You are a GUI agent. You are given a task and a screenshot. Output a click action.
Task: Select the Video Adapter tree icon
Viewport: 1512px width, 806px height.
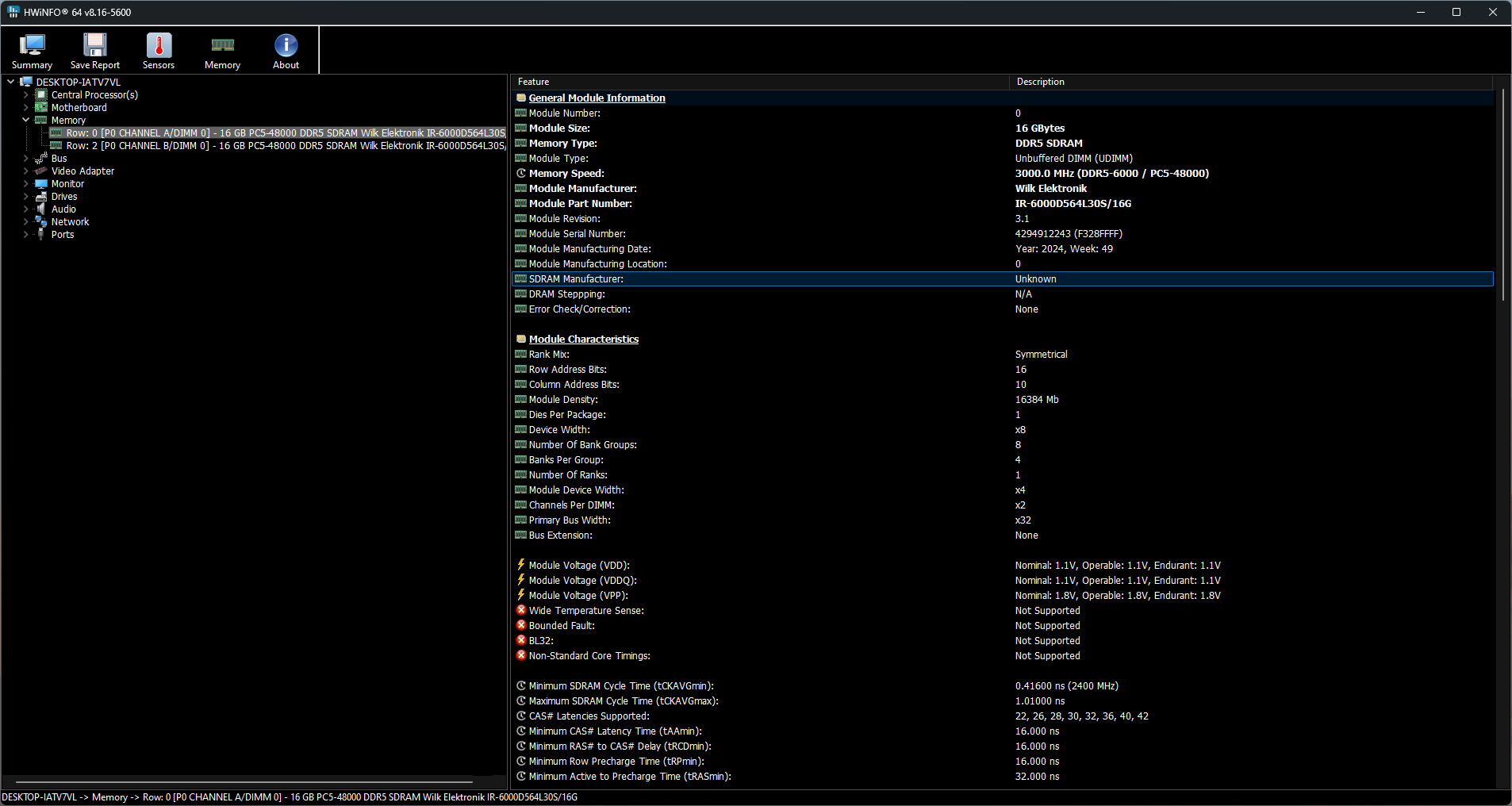[x=41, y=171]
